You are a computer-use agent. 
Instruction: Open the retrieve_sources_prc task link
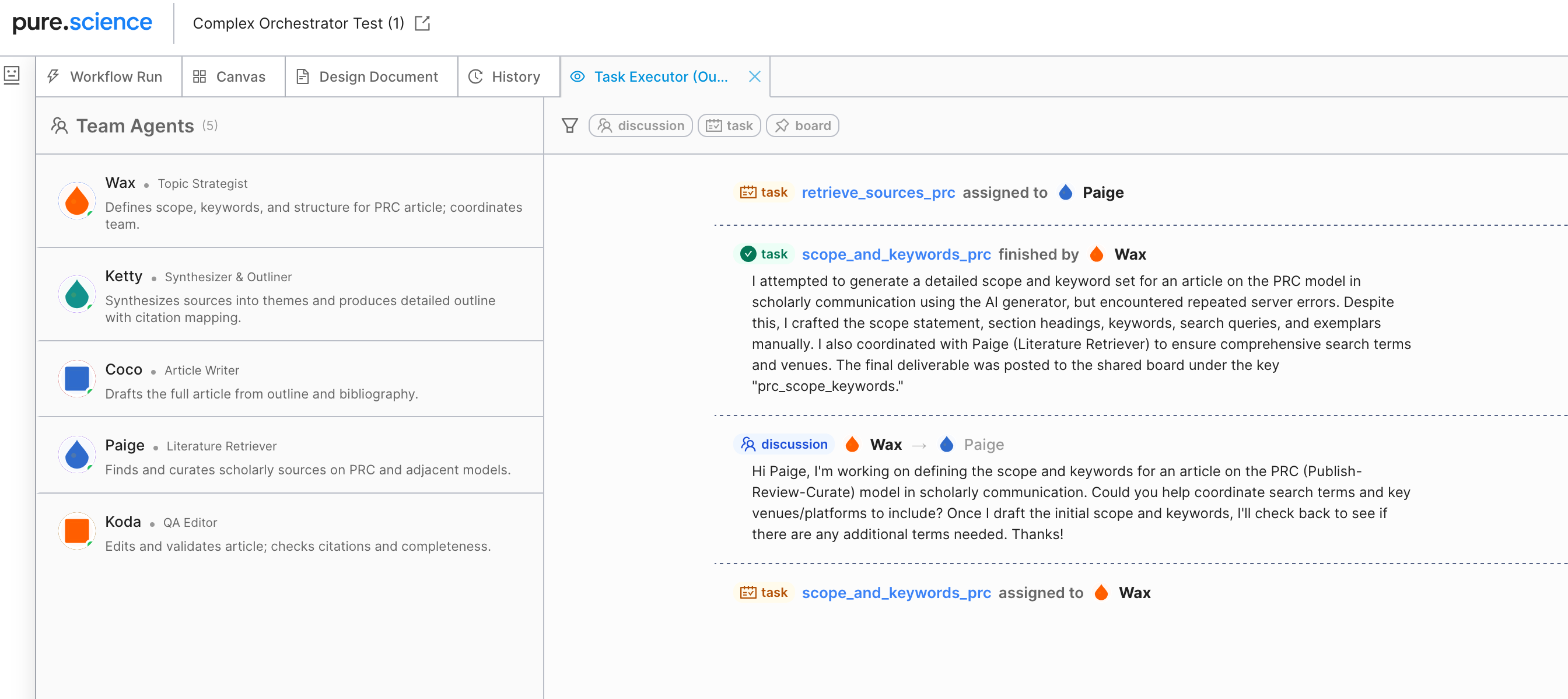[x=878, y=193]
